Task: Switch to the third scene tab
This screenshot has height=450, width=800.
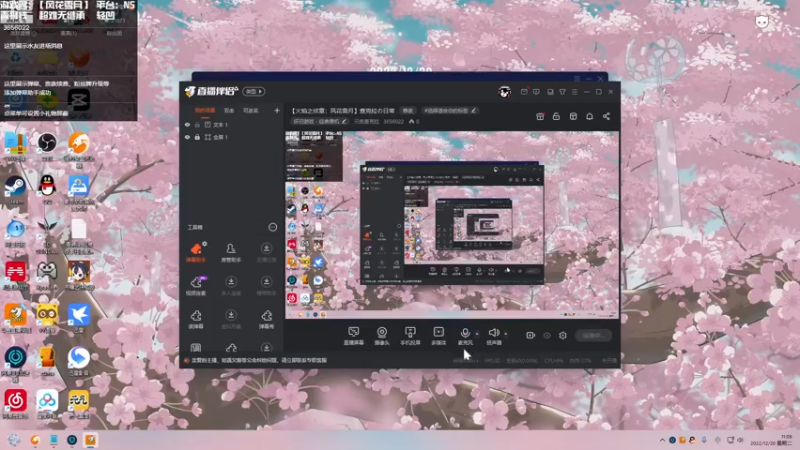Action: tap(251, 110)
